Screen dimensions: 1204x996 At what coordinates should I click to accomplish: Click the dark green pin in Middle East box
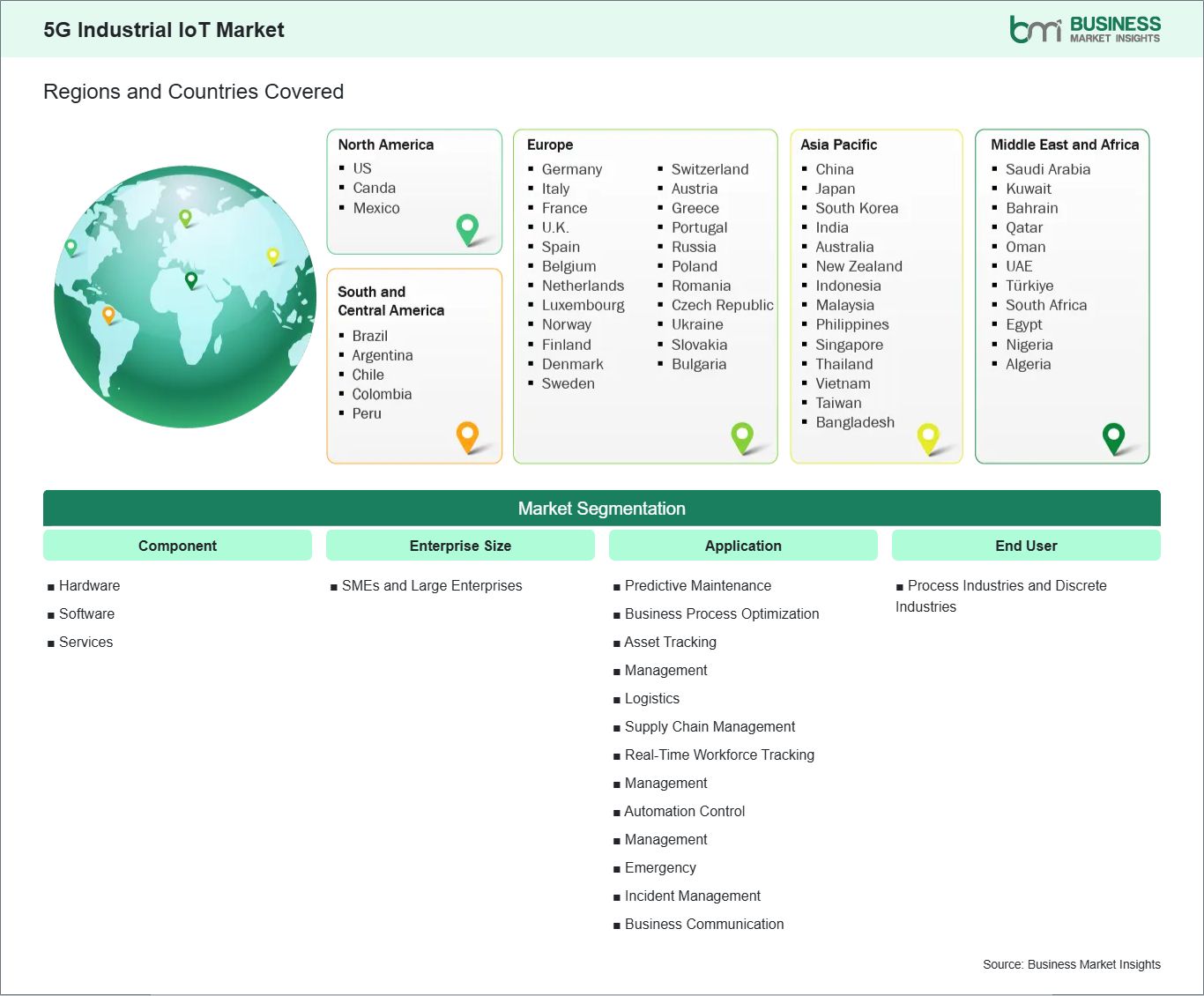click(x=1114, y=436)
